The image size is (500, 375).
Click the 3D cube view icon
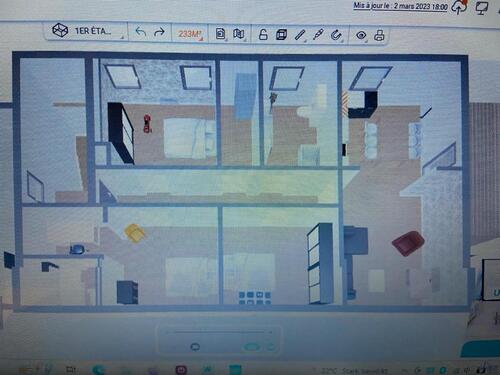pyautogui.click(x=282, y=34)
